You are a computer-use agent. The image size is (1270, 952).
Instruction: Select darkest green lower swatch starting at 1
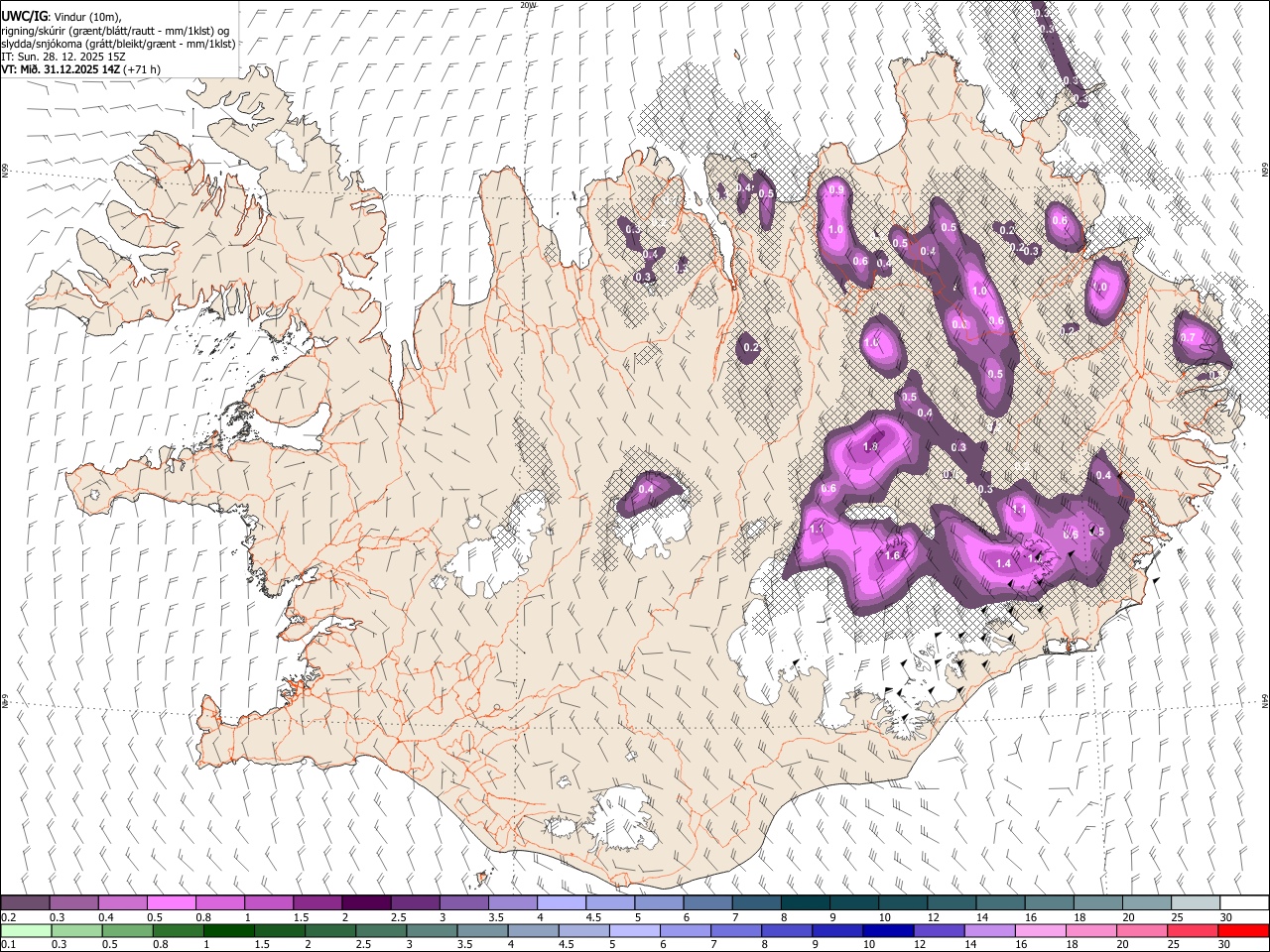pos(228,931)
